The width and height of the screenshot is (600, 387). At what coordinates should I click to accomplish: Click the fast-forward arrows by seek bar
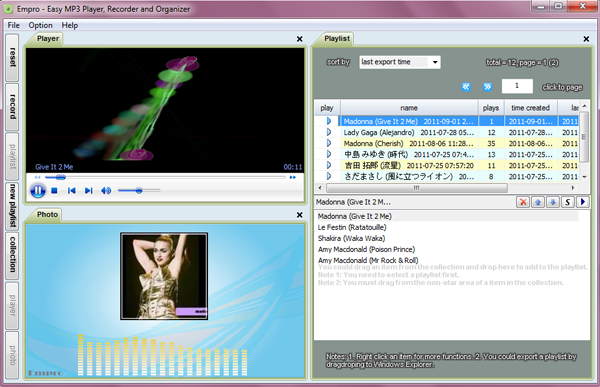293,177
